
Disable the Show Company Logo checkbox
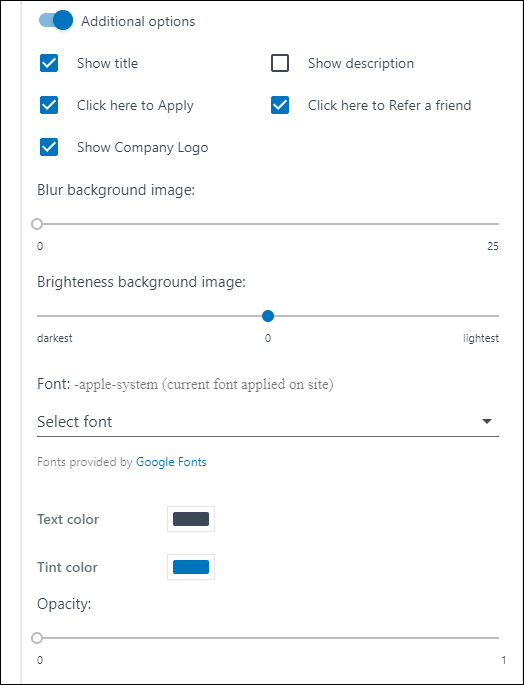(x=49, y=147)
